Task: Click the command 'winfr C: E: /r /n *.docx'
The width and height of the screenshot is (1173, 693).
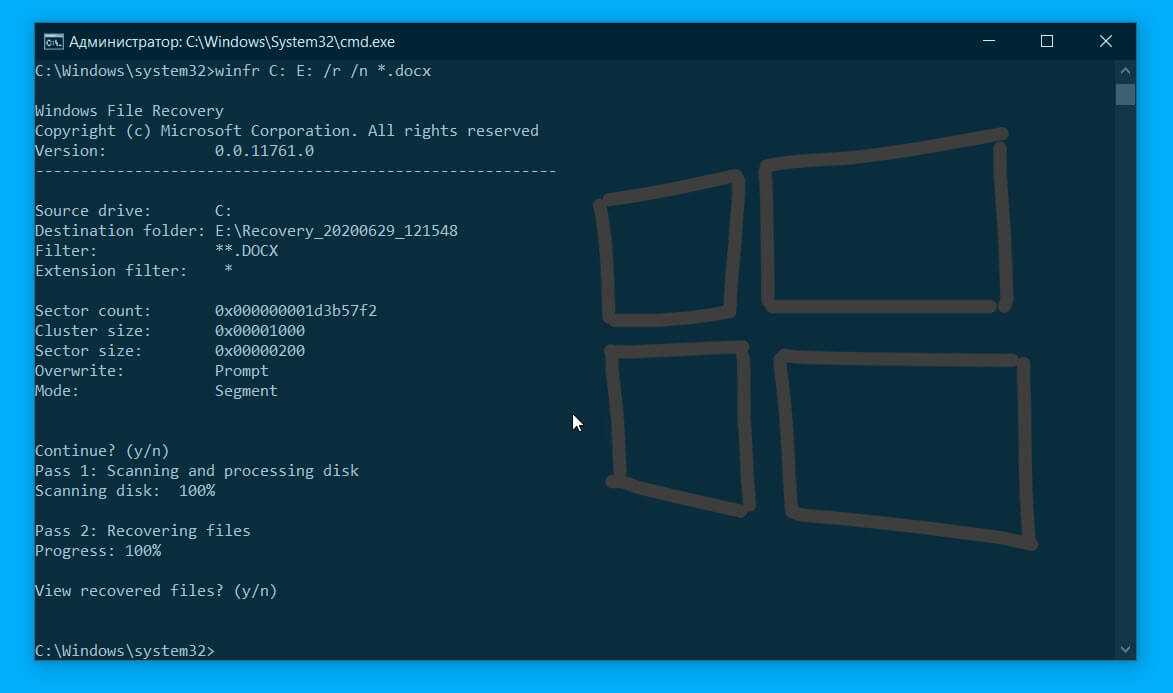Action: click(323, 71)
